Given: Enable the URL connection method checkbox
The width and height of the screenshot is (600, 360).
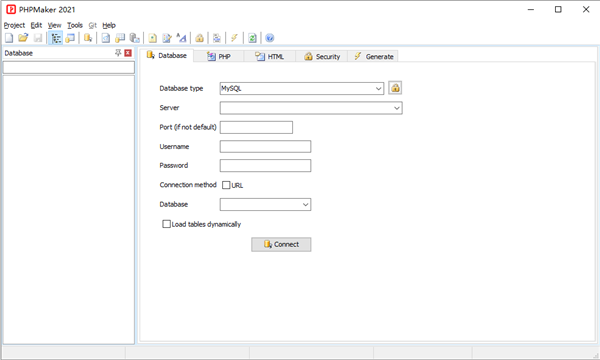Looking at the screenshot, I should click(x=226, y=185).
